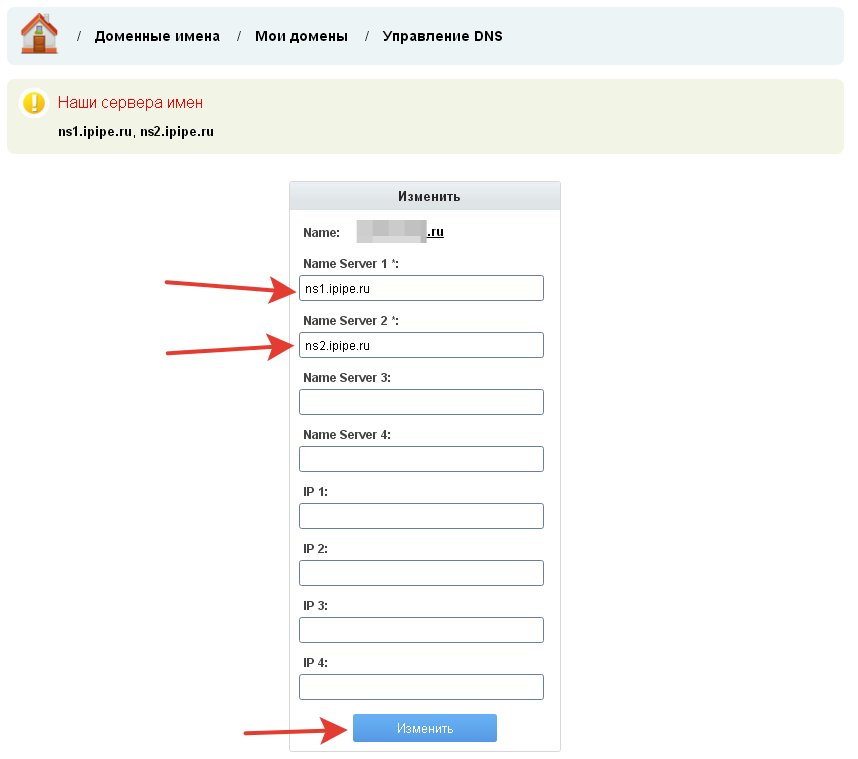Click into the empty Name Server 4 field

pyautogui.click(x=421, y=459)
